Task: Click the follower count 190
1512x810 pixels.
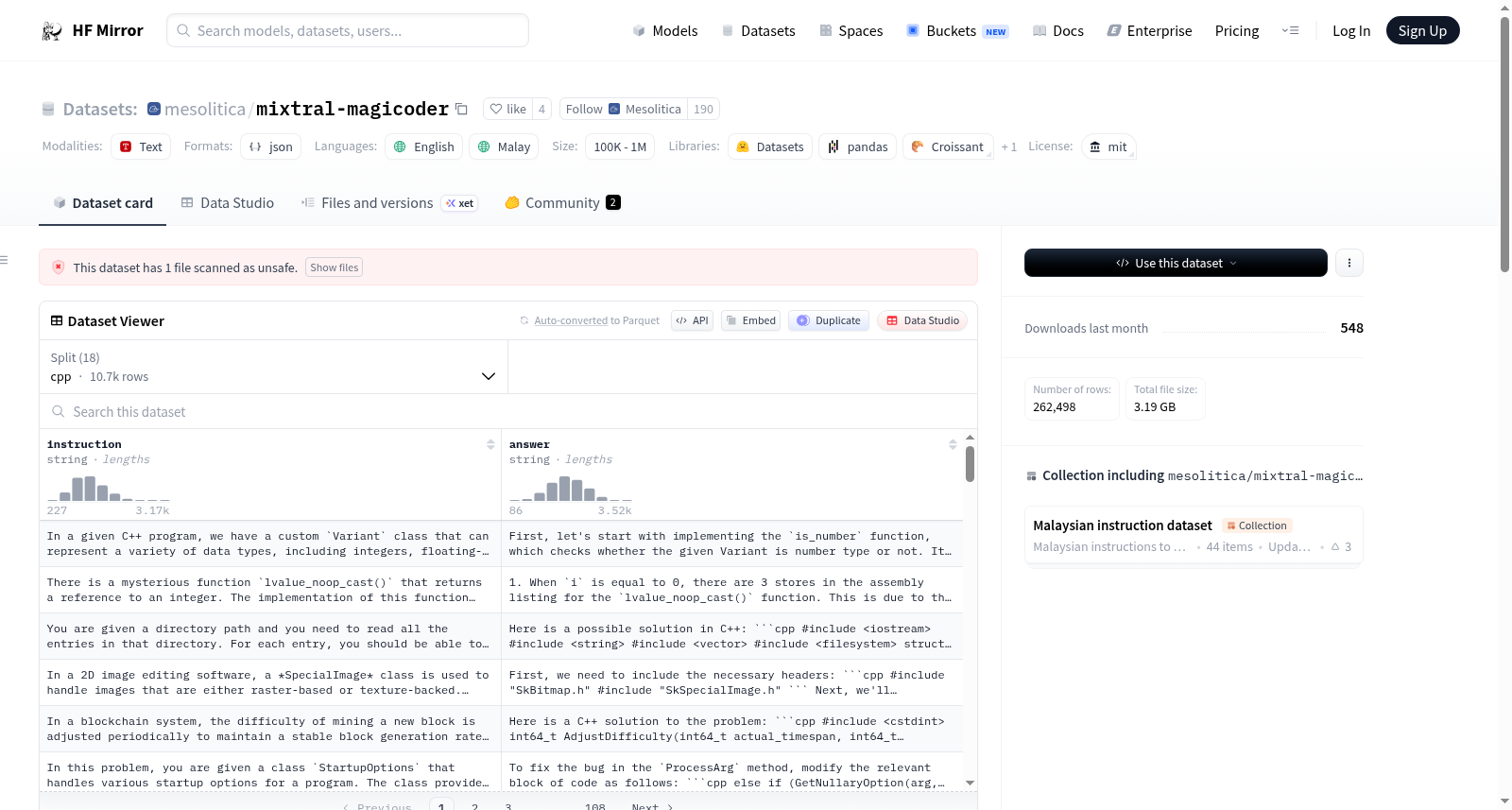Action: 703,109
